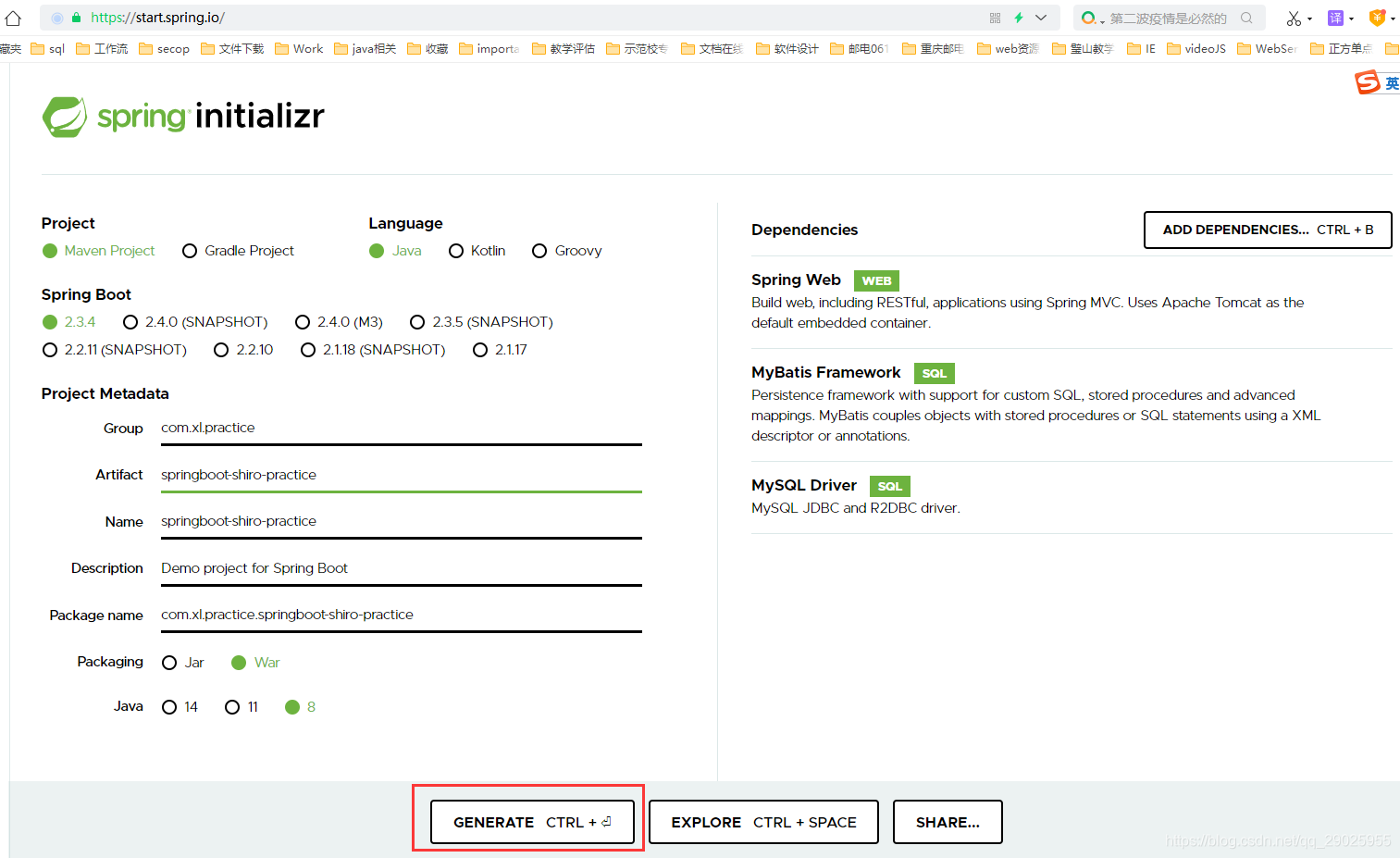This screenshot has width=1400, height=858.
Task: Choose Jar packaging
Action: pyautogui.click(x=182, y=663)
